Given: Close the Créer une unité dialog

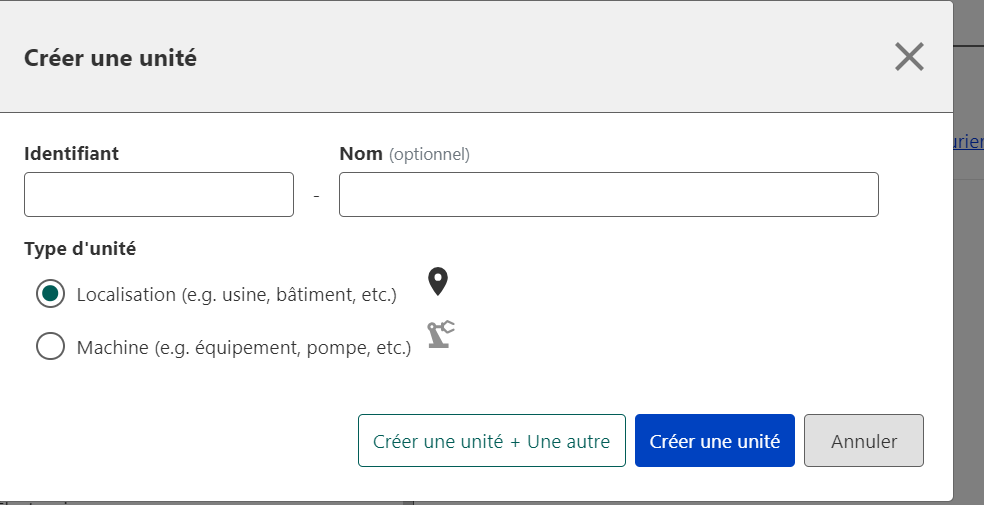Looking at the screenshot, I should click(908, 57).
